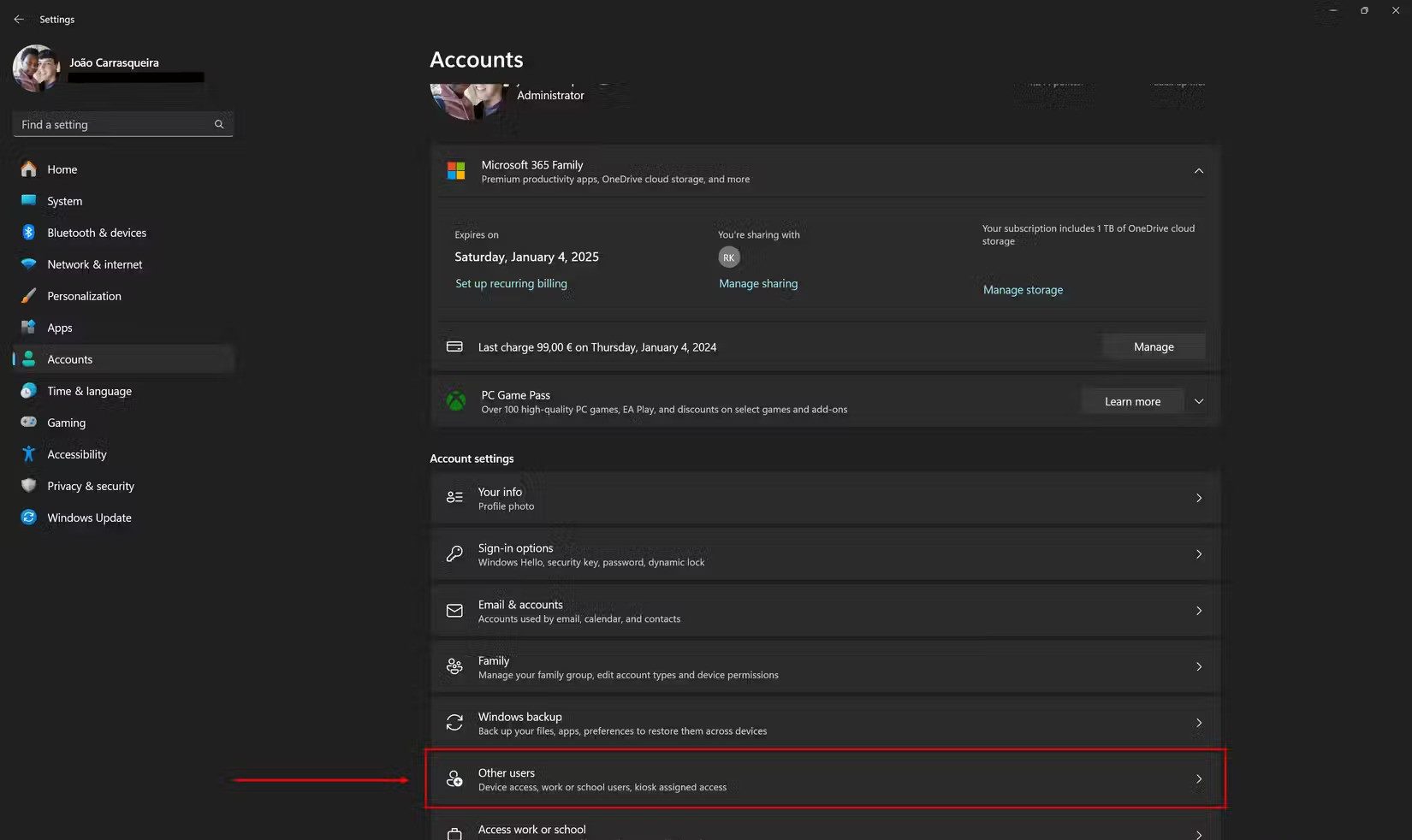Collapse the Microsoft 365 Family section
Screen dimensions: 1412x840
(1198, 171)
